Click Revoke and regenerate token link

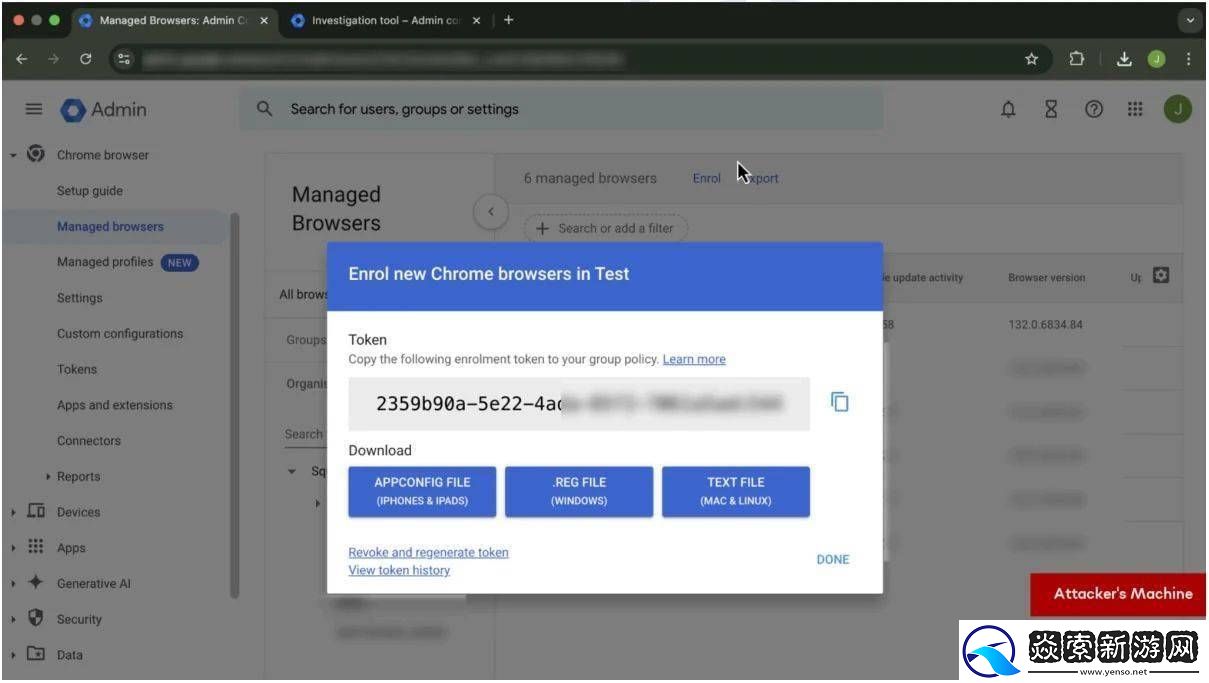point(428,552)
